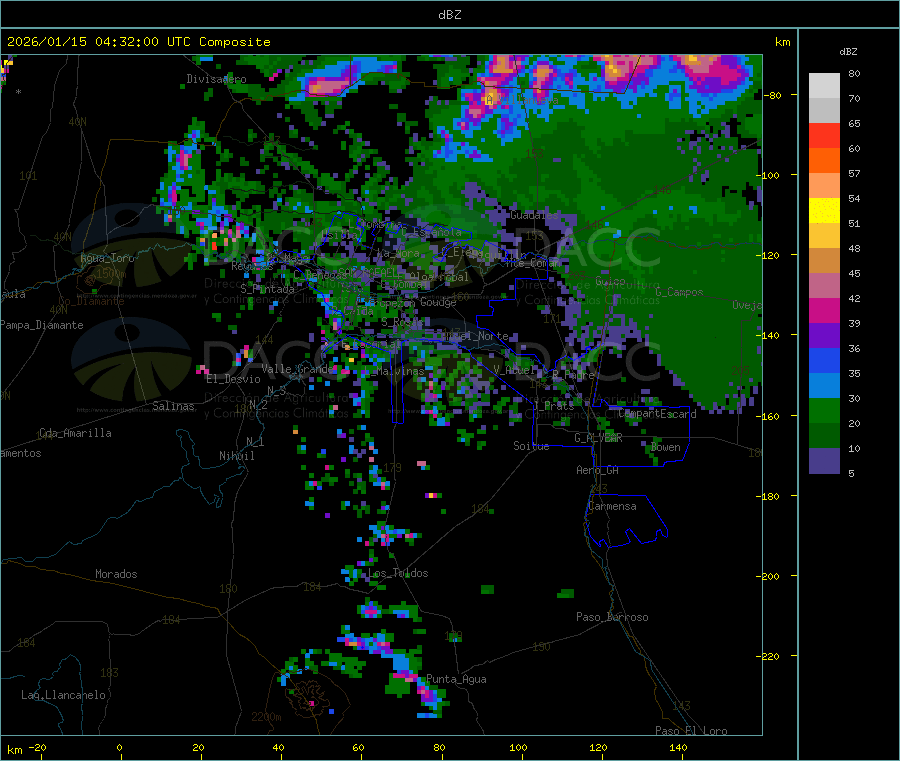Click the -160 km vertical axis tick
The height and width of the screenshot is (761, 900).
(x=770, y=416)
